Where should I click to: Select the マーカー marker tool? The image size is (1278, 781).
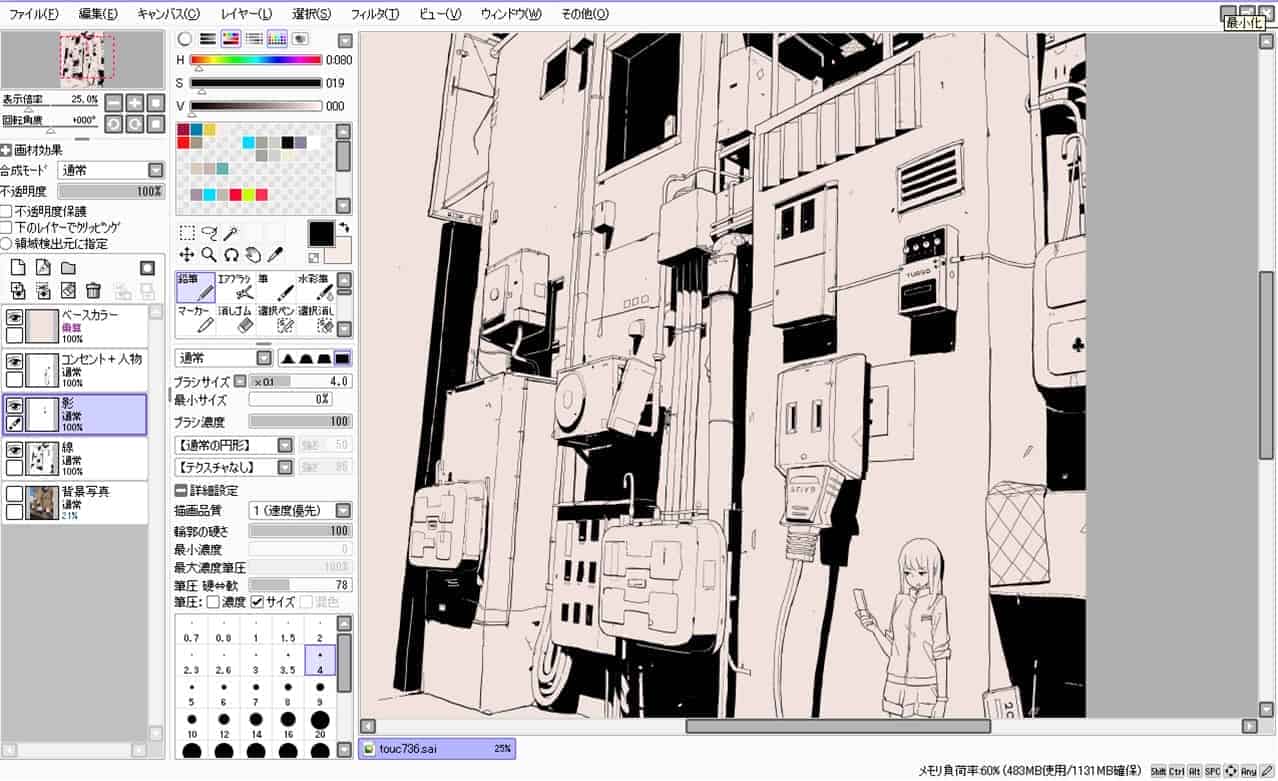[196, 319]
